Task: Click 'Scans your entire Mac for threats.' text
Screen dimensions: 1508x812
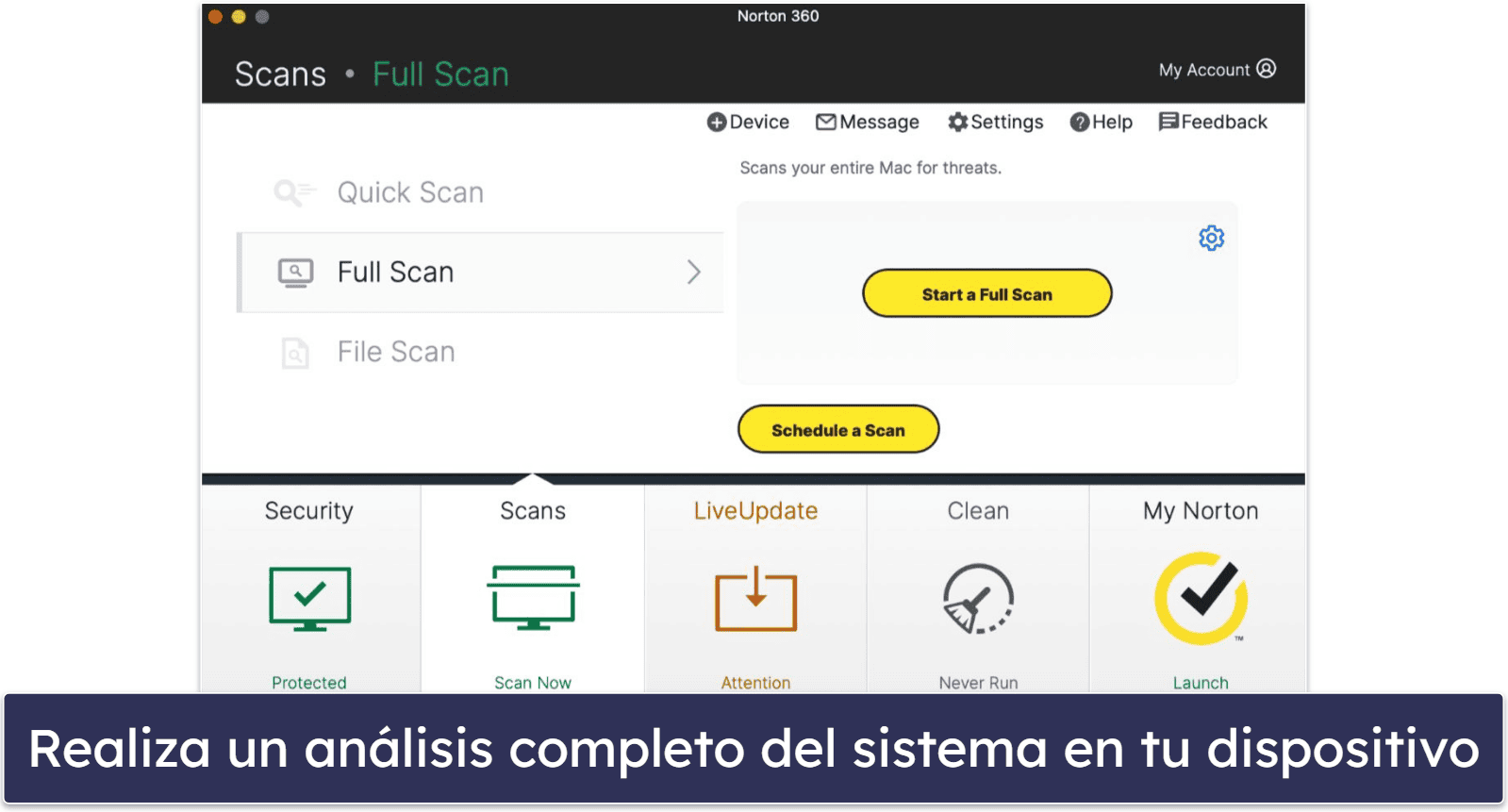Action: (870, 168)
